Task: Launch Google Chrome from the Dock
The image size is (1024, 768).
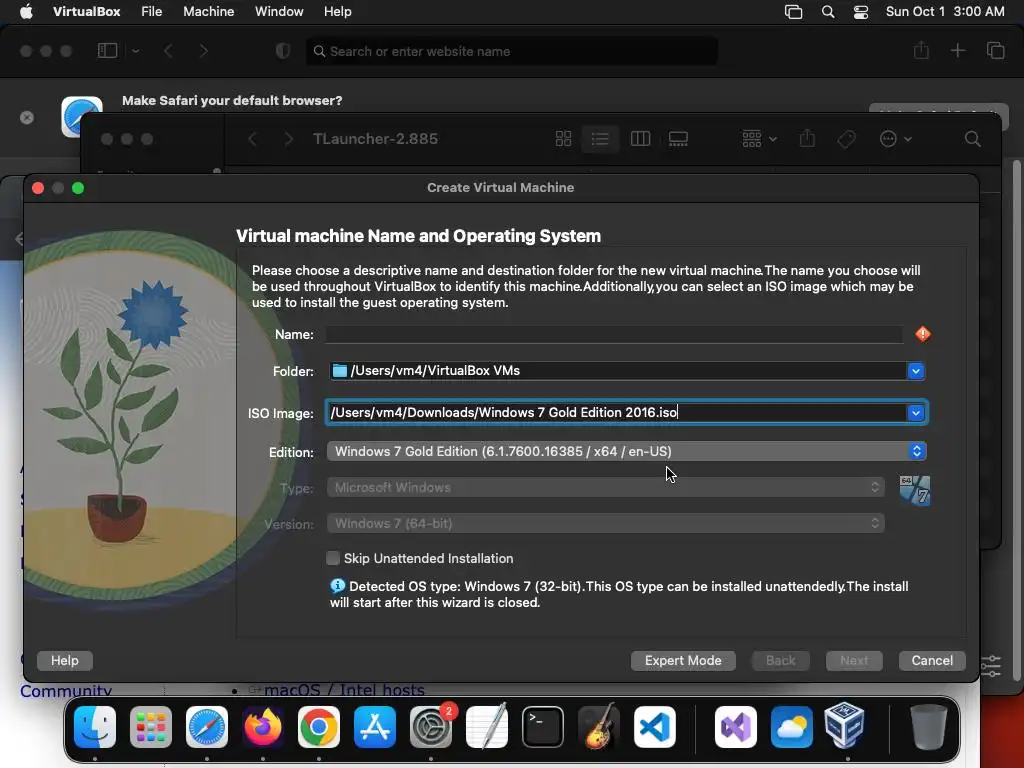Action: pyautogui.click(x=319, y=727)
